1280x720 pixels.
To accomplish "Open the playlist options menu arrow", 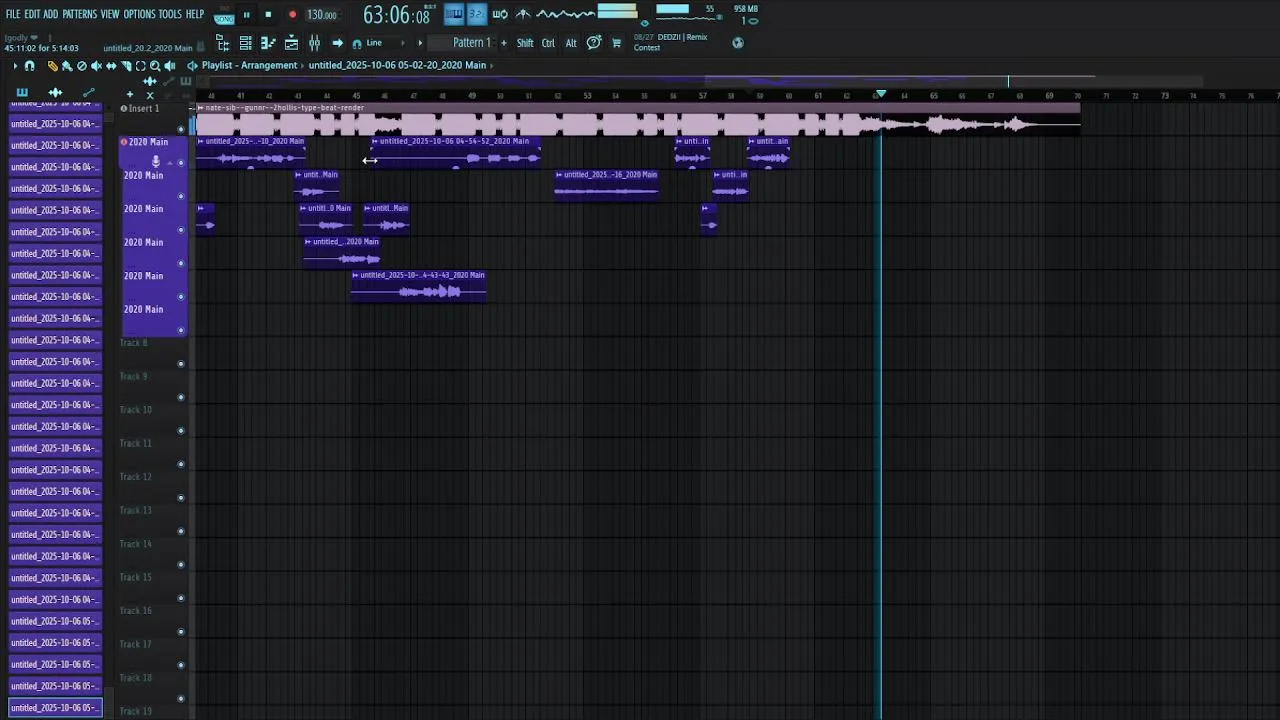I will 15,66.
